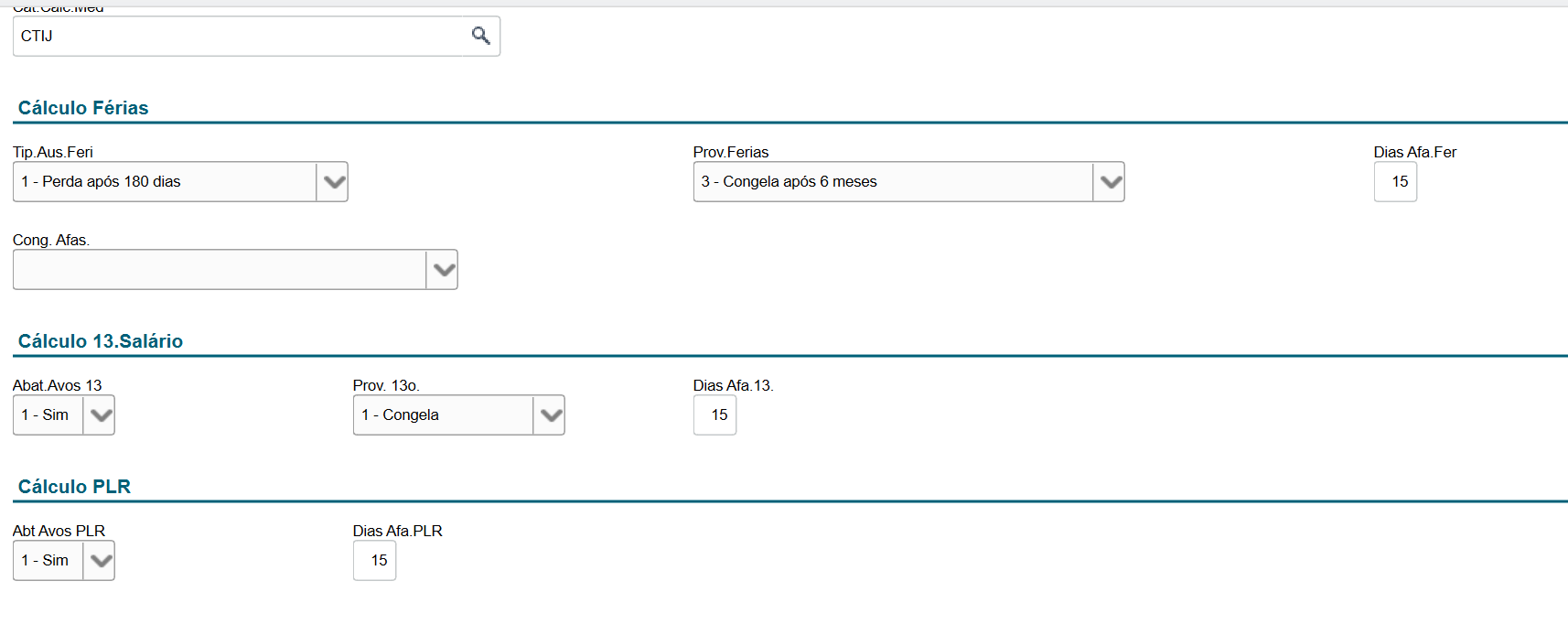The image size is (1568, 635).
Task: Click the Tip.Aus.Feri field label
Action: point(53,152)
